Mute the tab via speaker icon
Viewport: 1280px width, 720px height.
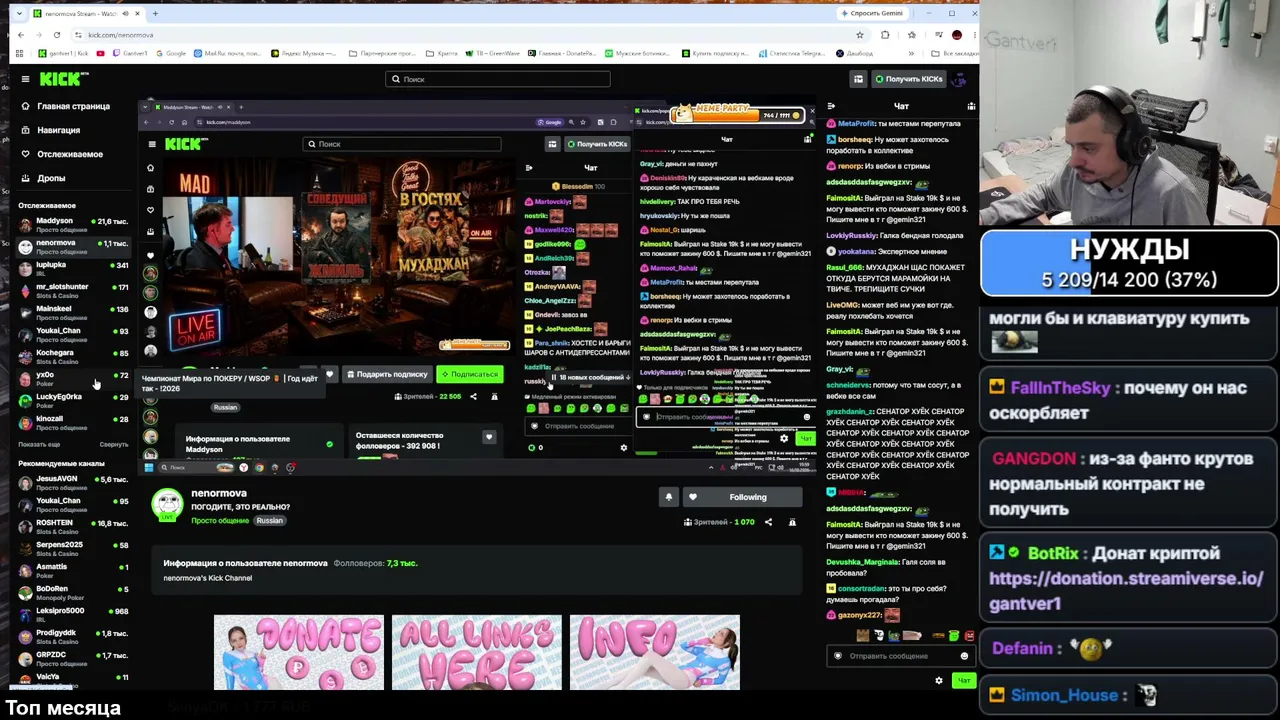127,14
